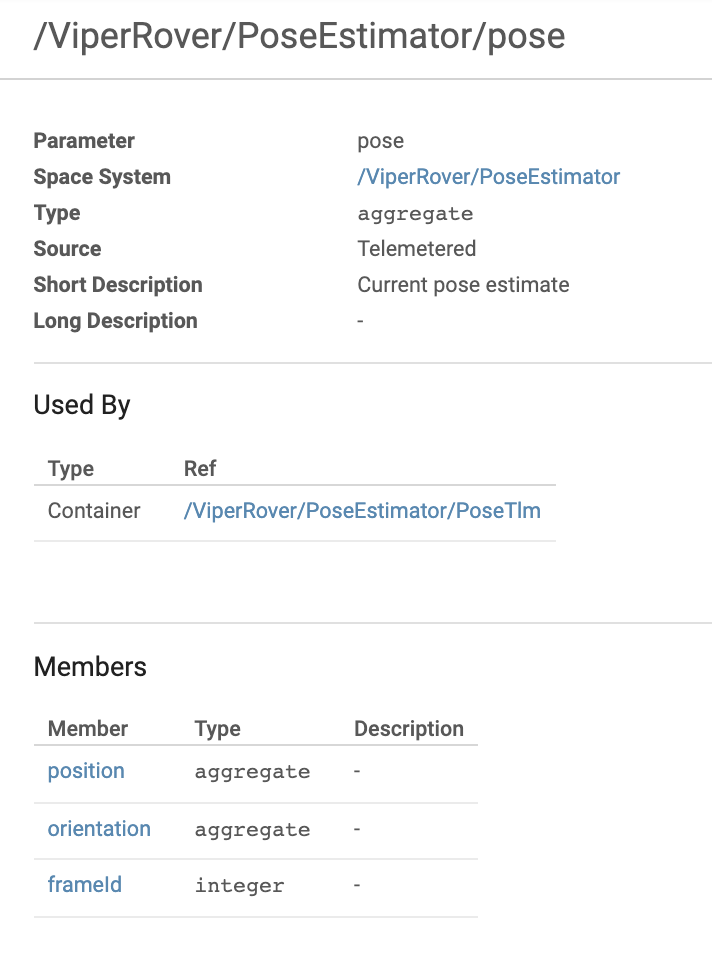Click the Member column header
Image resolution: width=712 pixels, height=976 pixels.
[88, 728]
